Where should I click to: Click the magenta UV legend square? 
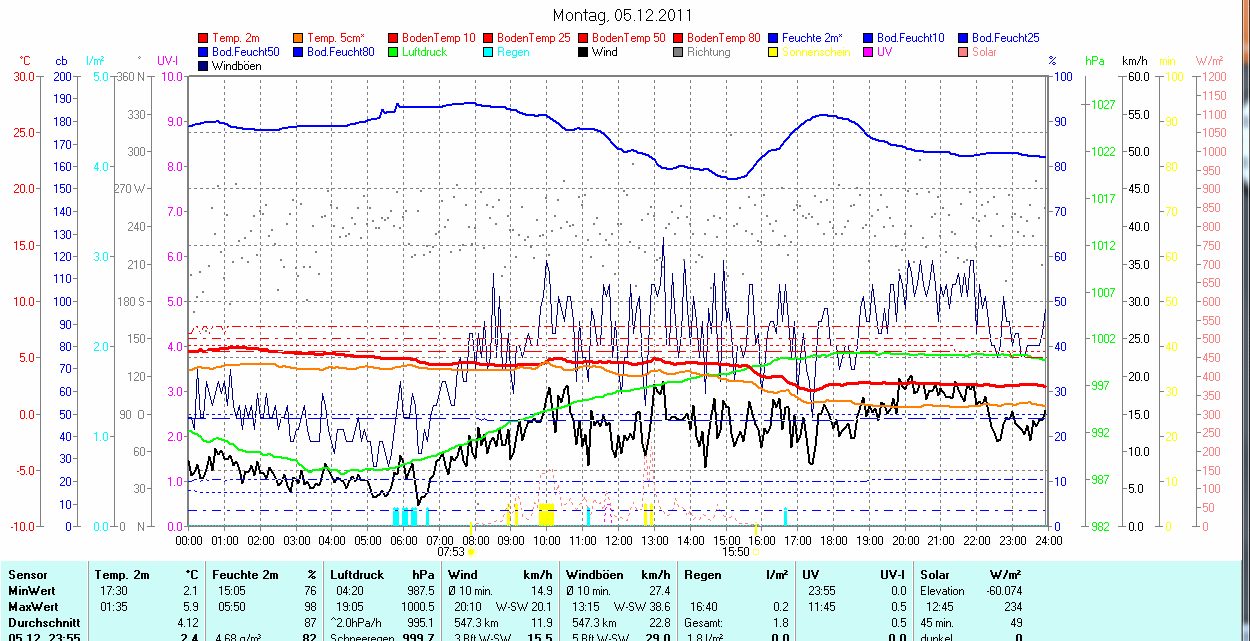(x=869, y=52)
